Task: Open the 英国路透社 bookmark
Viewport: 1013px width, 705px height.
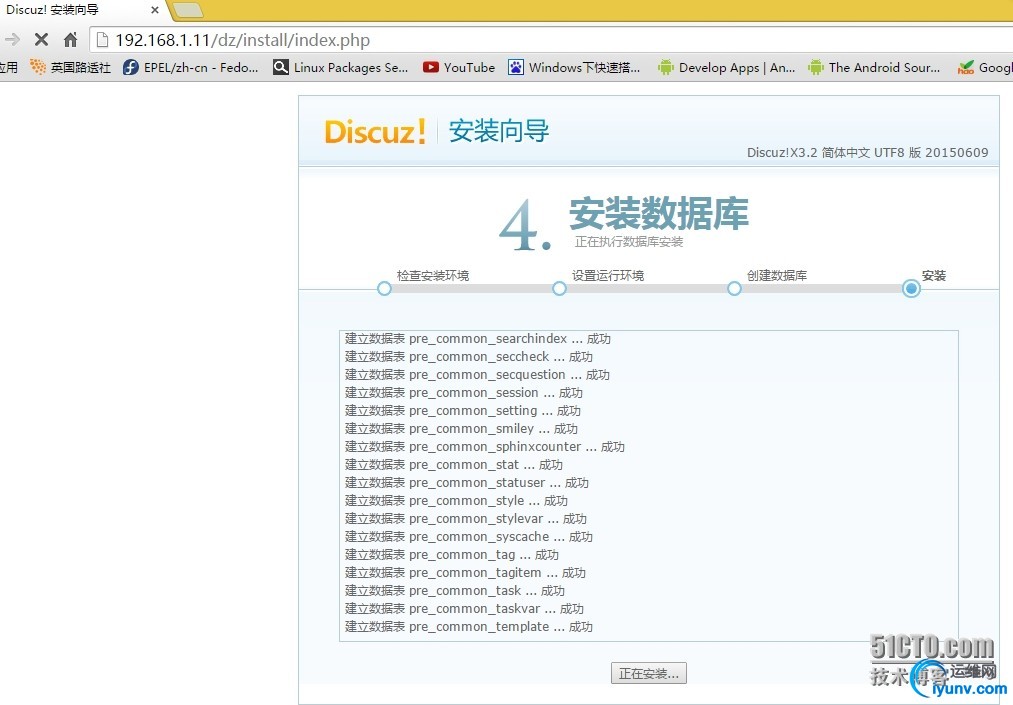Action: (x=70, y=67)
